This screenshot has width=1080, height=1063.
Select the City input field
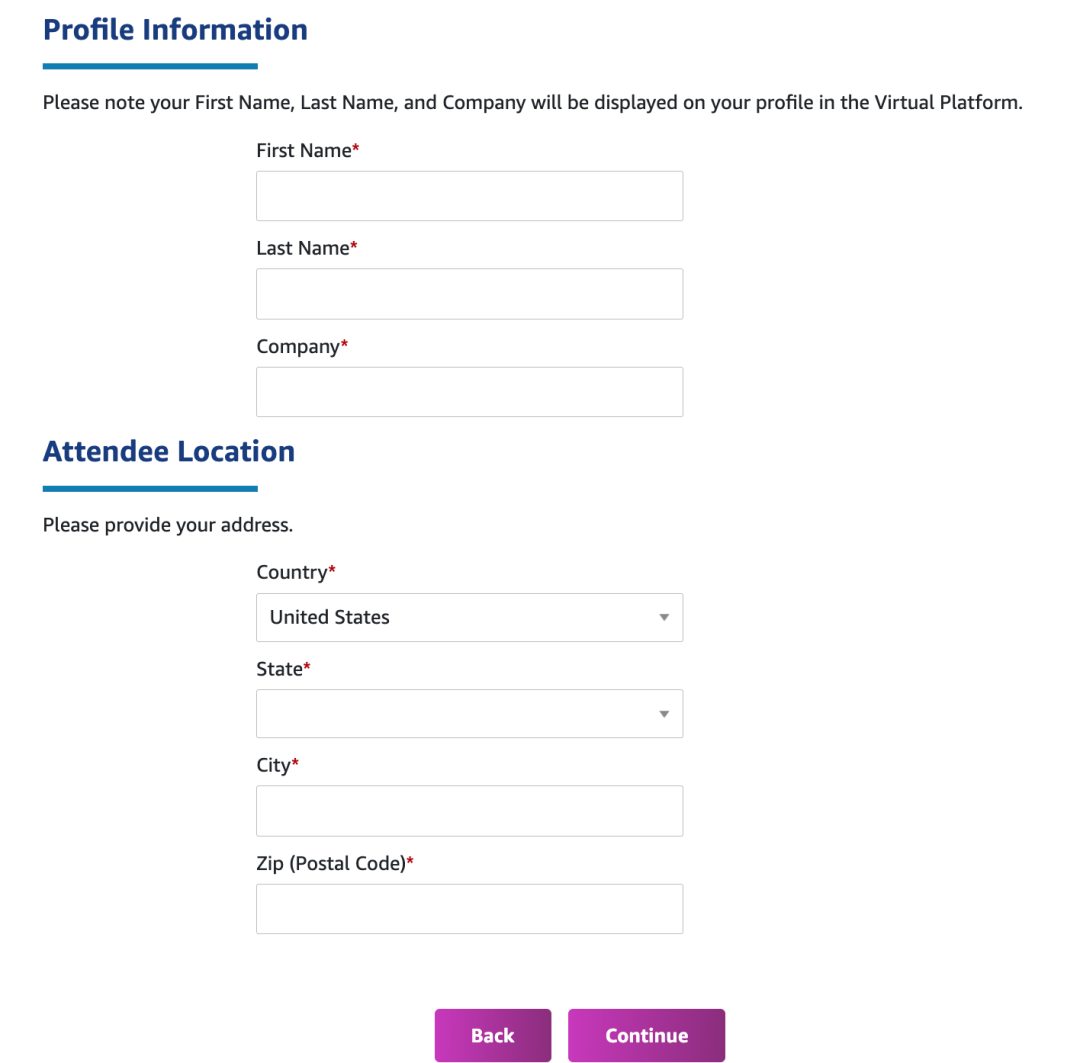pos(469,811)
